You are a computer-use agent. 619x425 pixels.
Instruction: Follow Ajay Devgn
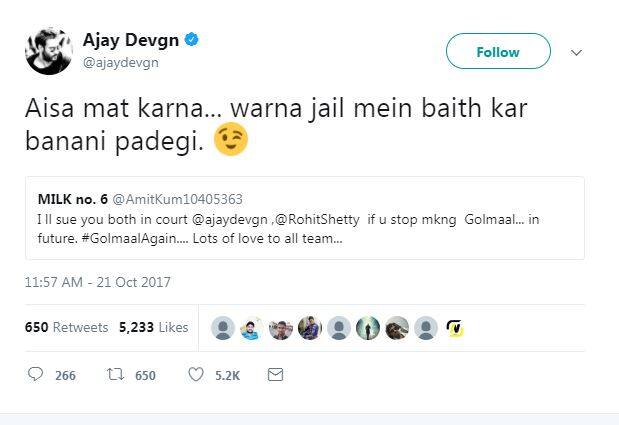pos(497,52)
